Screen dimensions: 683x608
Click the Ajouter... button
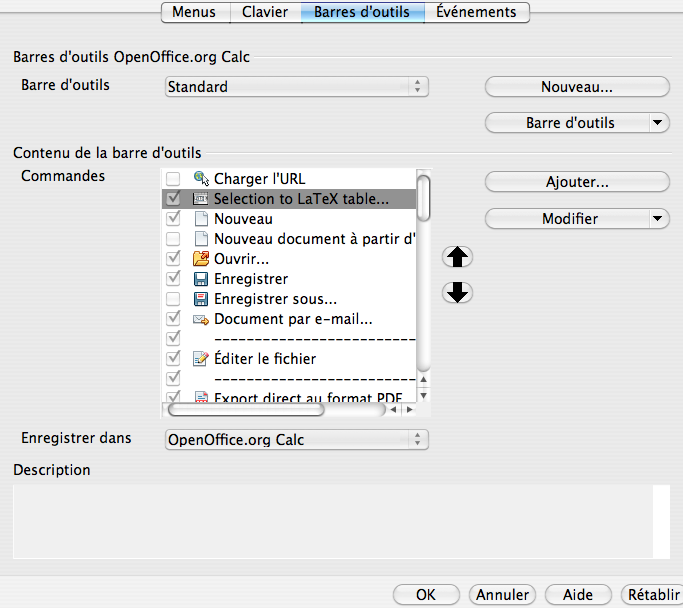coord(577,183)
